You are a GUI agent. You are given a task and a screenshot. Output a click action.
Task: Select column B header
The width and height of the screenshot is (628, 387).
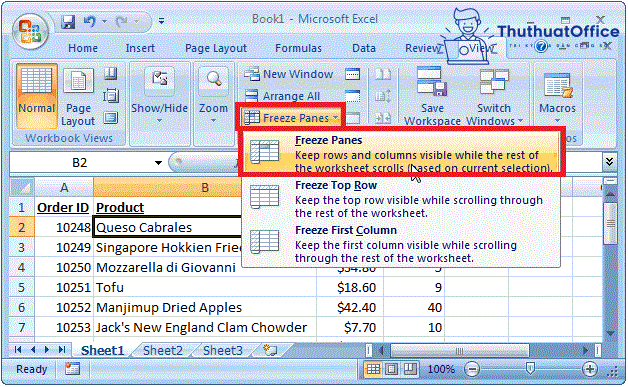(x=204, y=187)
